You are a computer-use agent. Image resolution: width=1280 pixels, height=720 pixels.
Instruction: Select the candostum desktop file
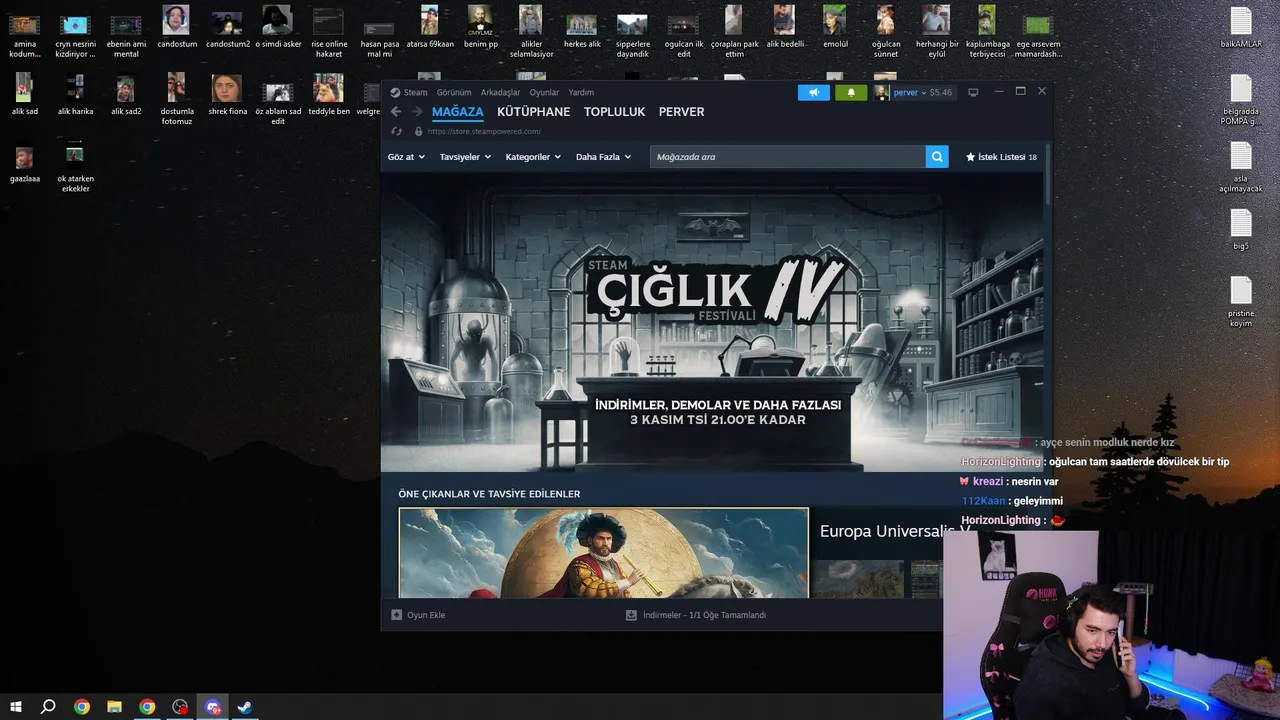(x=177, y=27)
